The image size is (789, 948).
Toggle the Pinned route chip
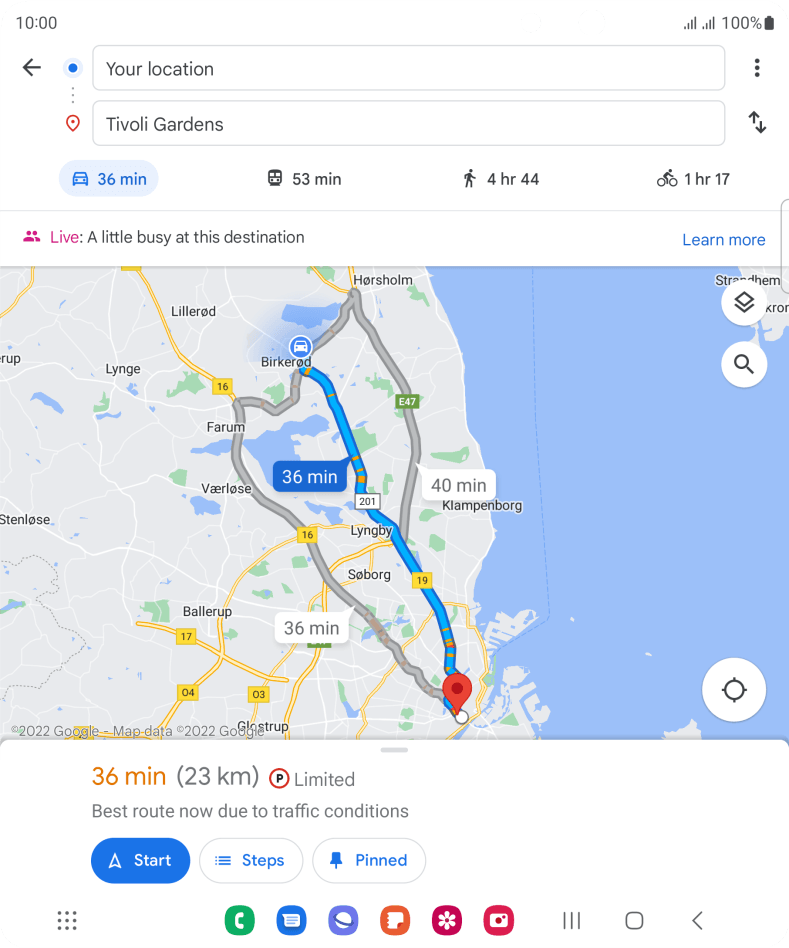(x=369, y=860)
